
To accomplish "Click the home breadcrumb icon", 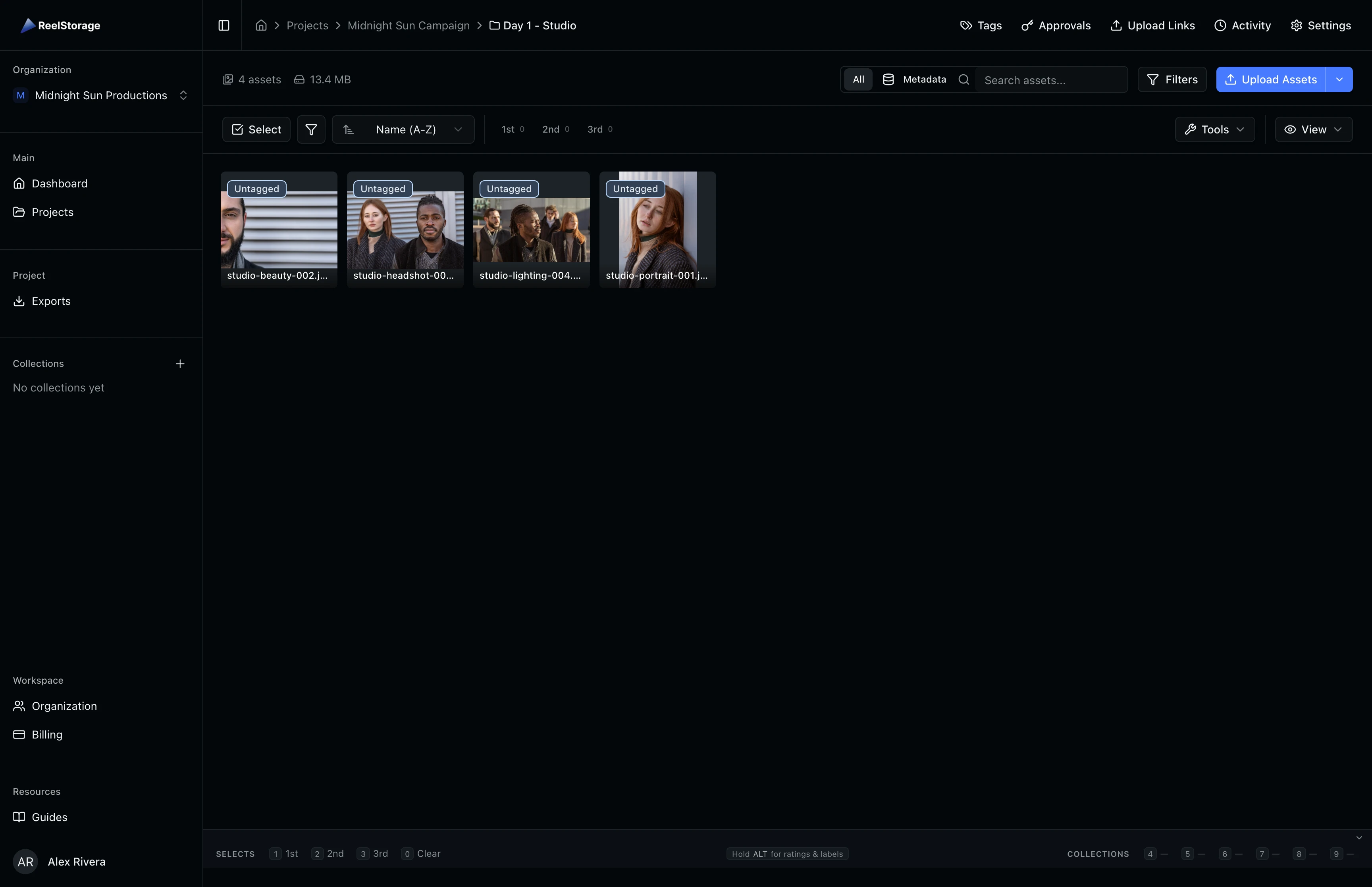I will click(x=261, y=25).
